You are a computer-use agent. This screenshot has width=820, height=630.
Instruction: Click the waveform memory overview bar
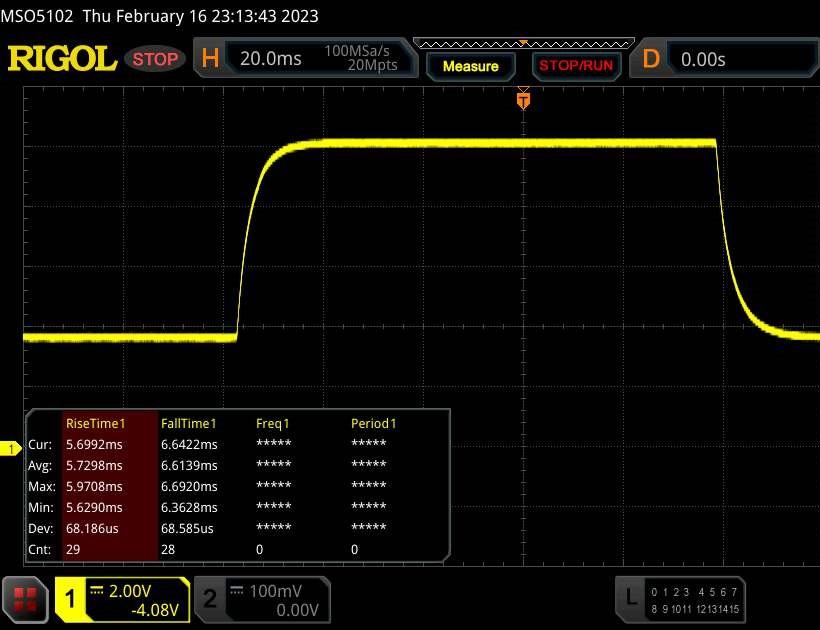click(x=522, y=43)
